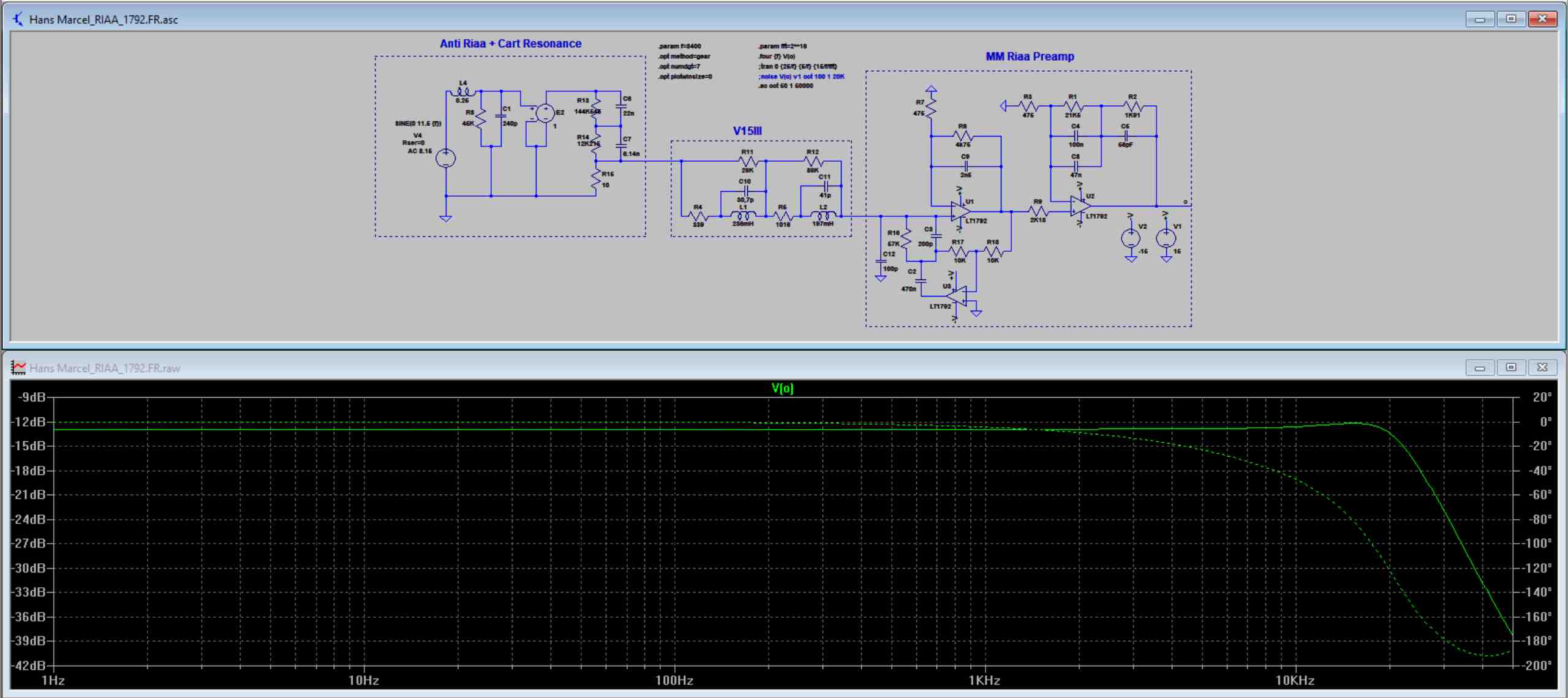Select the ground symbol below V4 source
Viewport: 1568px width, 698px height.
click(x=446, y=218)
